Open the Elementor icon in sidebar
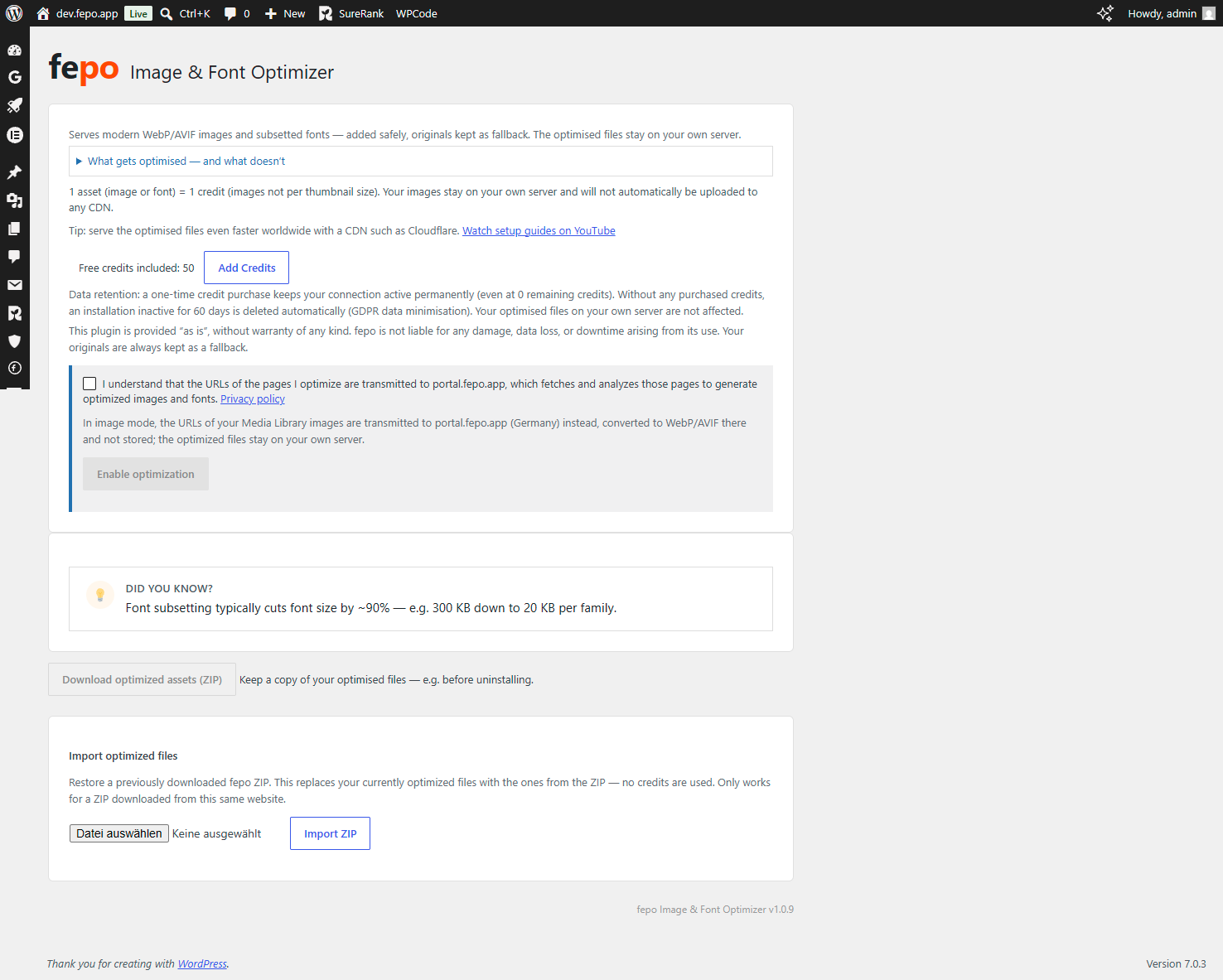The image size is (1223, 980). pyautogui.click(x=14, y=135)
